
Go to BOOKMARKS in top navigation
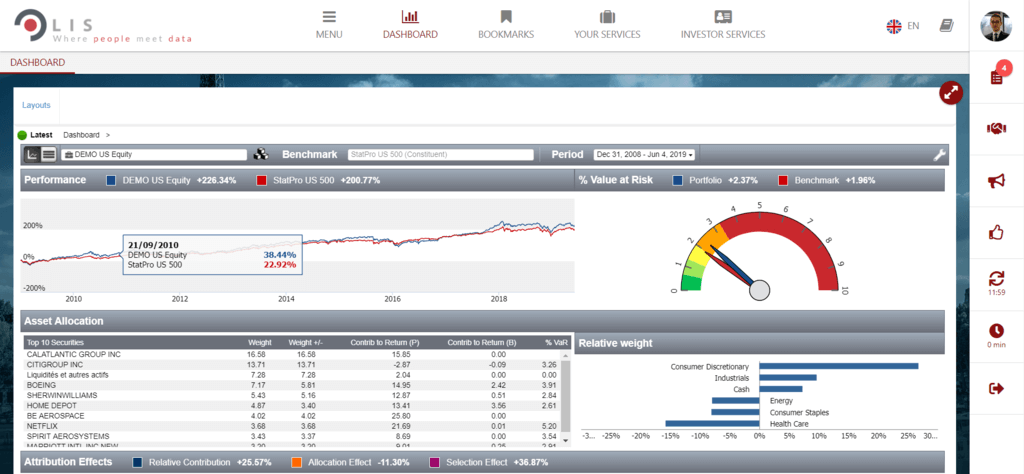coord(506,25)
